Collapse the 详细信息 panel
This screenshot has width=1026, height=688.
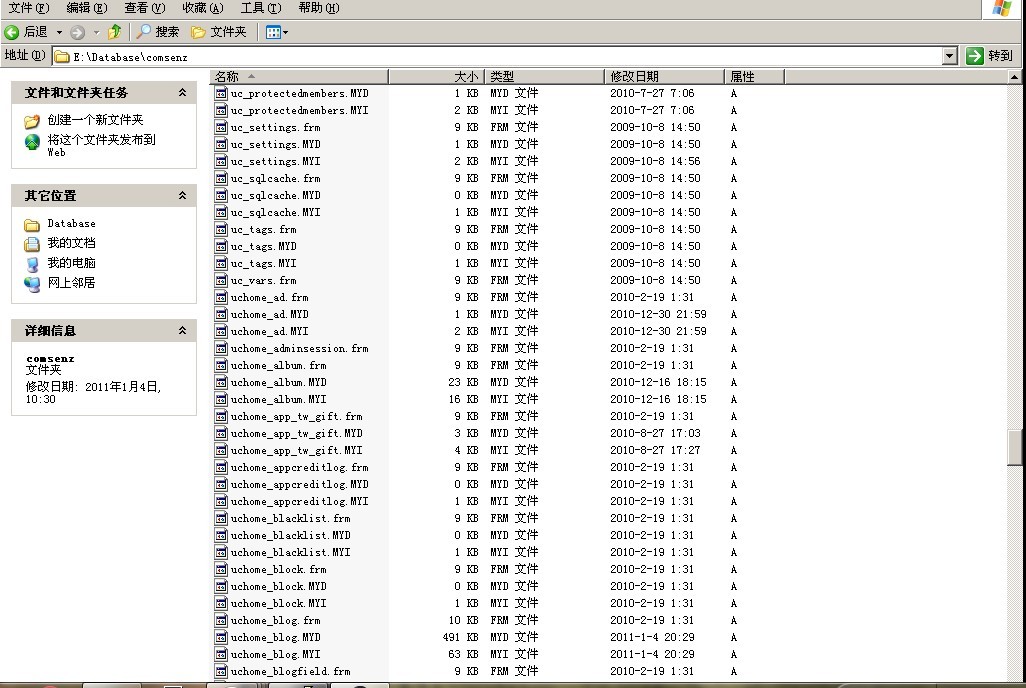tap(183, 330)
